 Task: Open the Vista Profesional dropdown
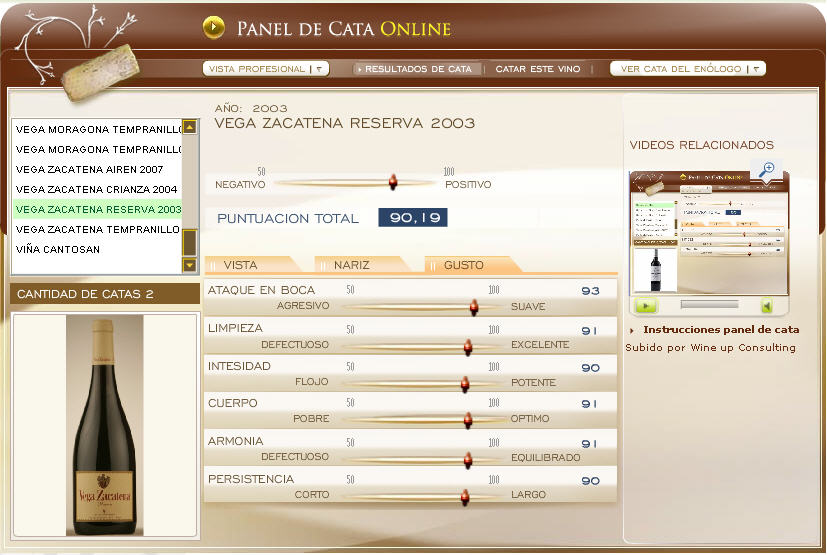(x=266, y=69)
